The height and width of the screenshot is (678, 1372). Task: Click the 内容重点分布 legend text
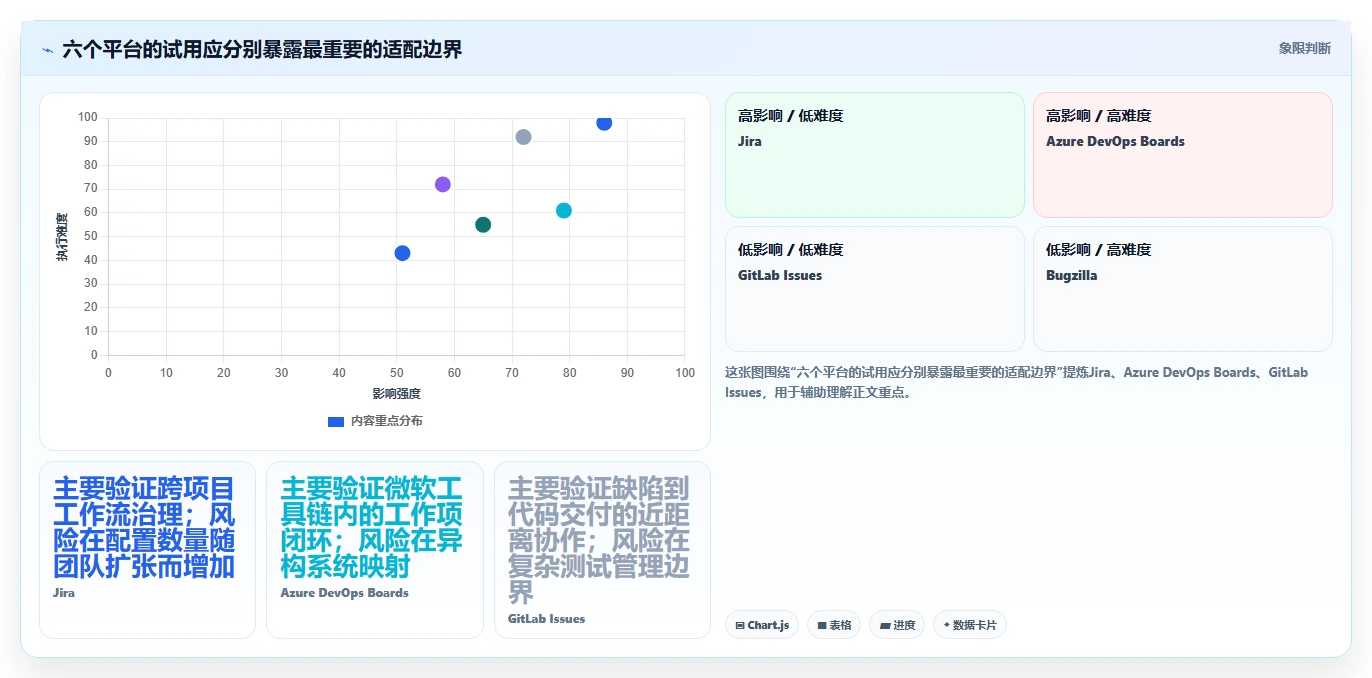386,421
